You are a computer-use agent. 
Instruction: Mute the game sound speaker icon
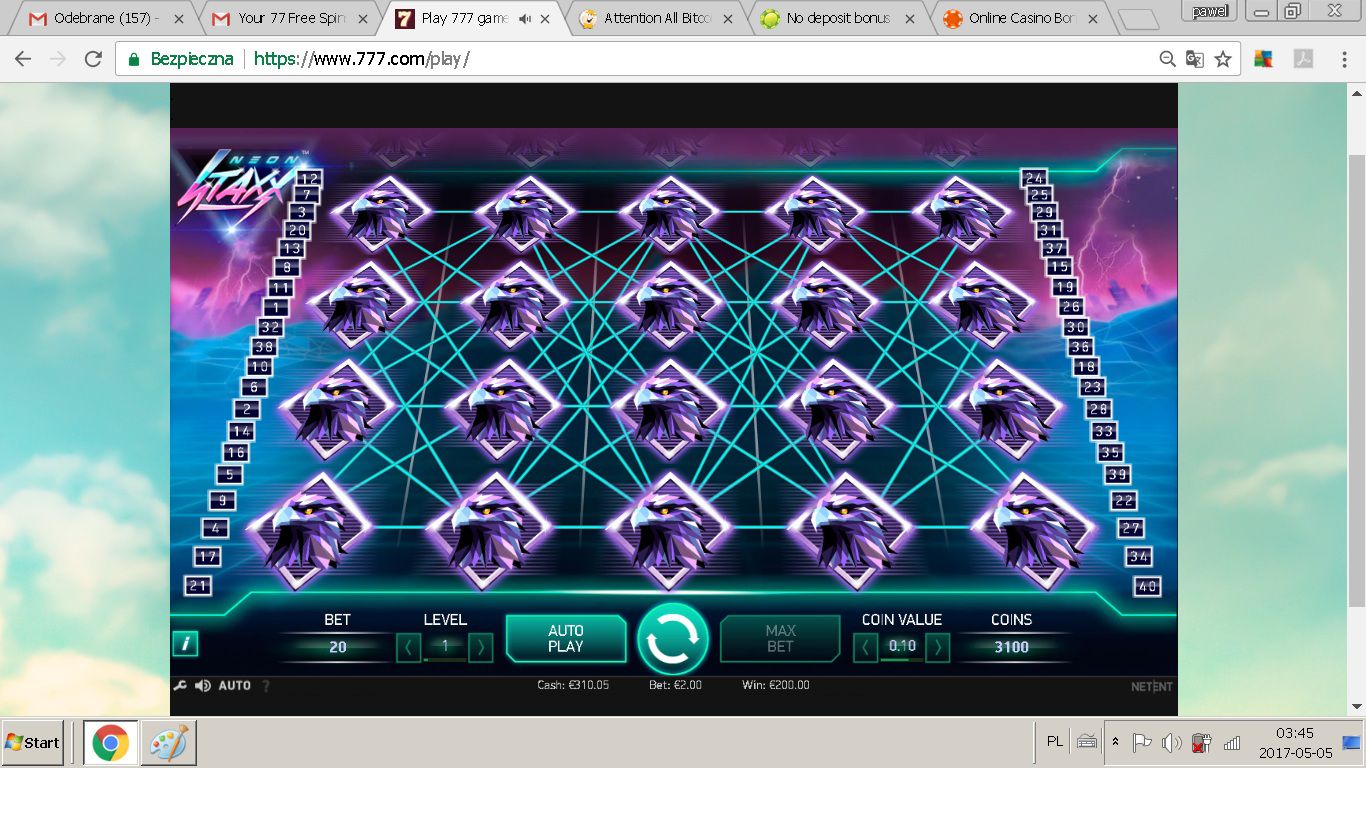tap(203, 686)
